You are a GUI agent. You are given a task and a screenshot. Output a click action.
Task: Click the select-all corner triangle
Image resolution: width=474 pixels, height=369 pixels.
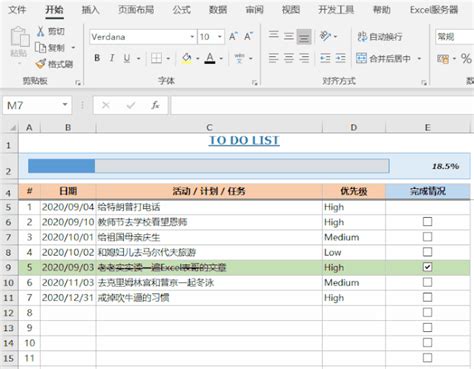[x=12, y=128]
